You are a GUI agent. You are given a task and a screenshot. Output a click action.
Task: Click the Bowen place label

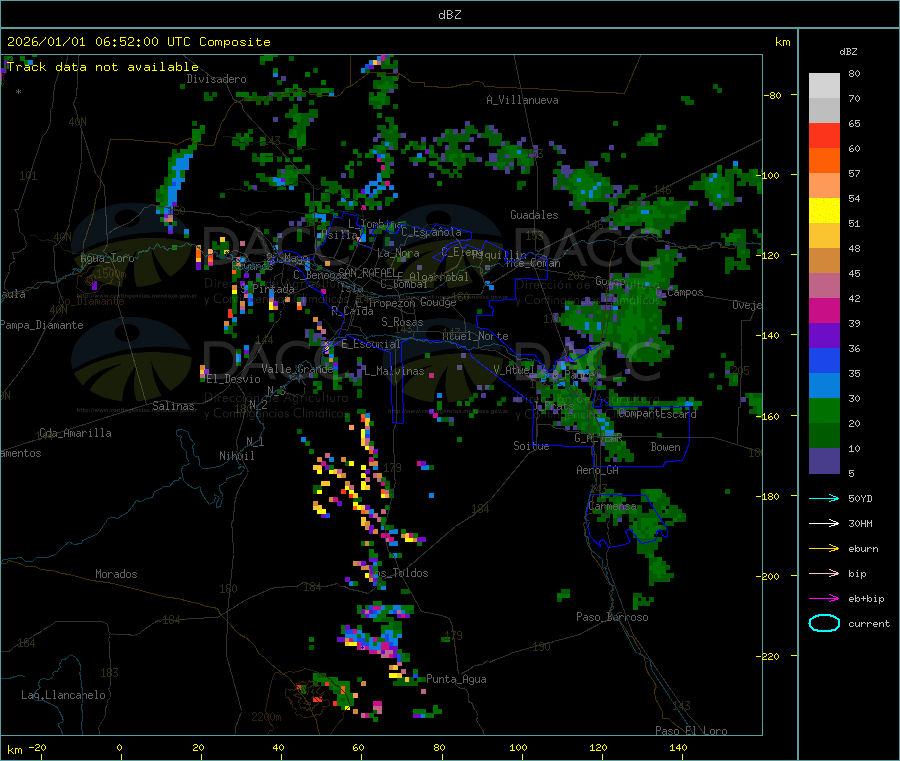pos(665,447)
